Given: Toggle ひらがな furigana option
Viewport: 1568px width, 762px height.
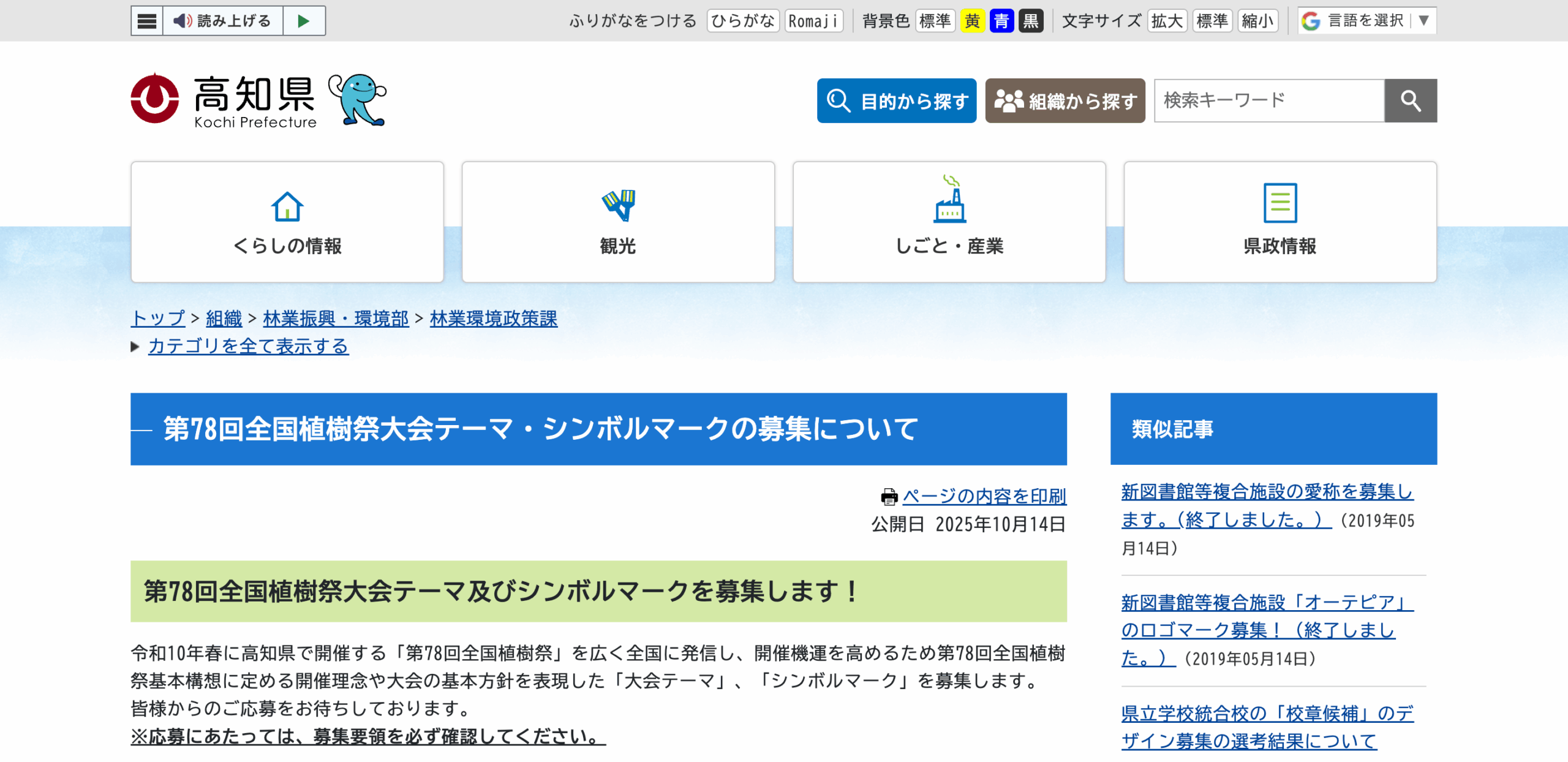Looking at the screenshot, I should (x=742, y=21).
